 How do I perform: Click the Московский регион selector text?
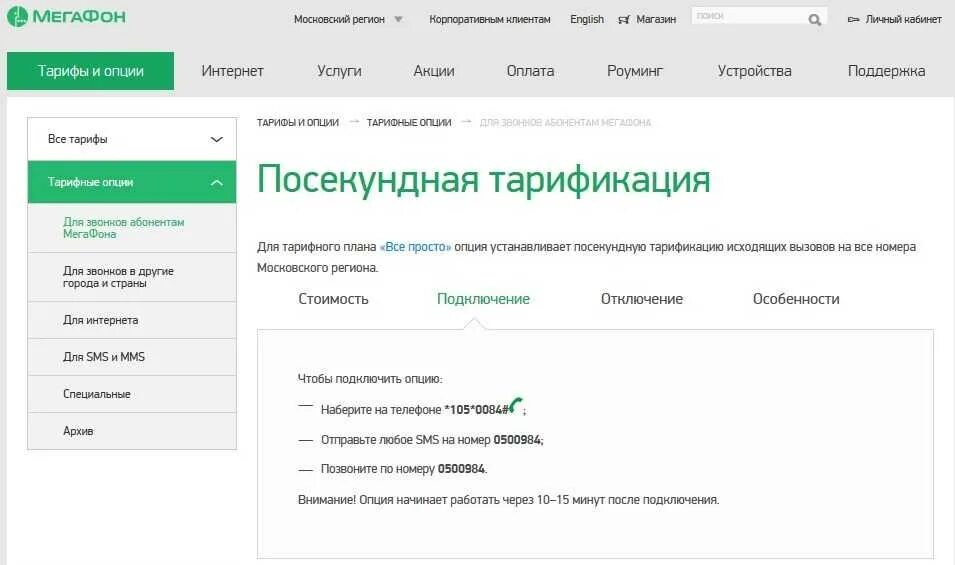[x=339, y=19]
